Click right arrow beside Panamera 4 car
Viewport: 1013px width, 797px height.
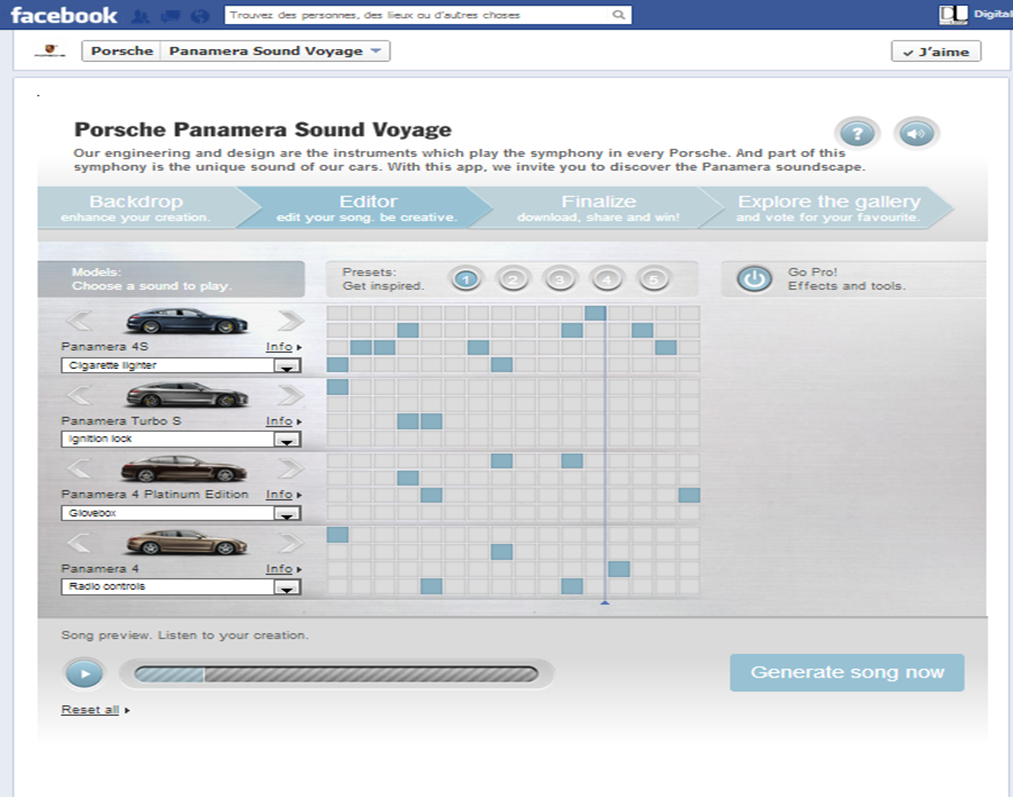290,543
